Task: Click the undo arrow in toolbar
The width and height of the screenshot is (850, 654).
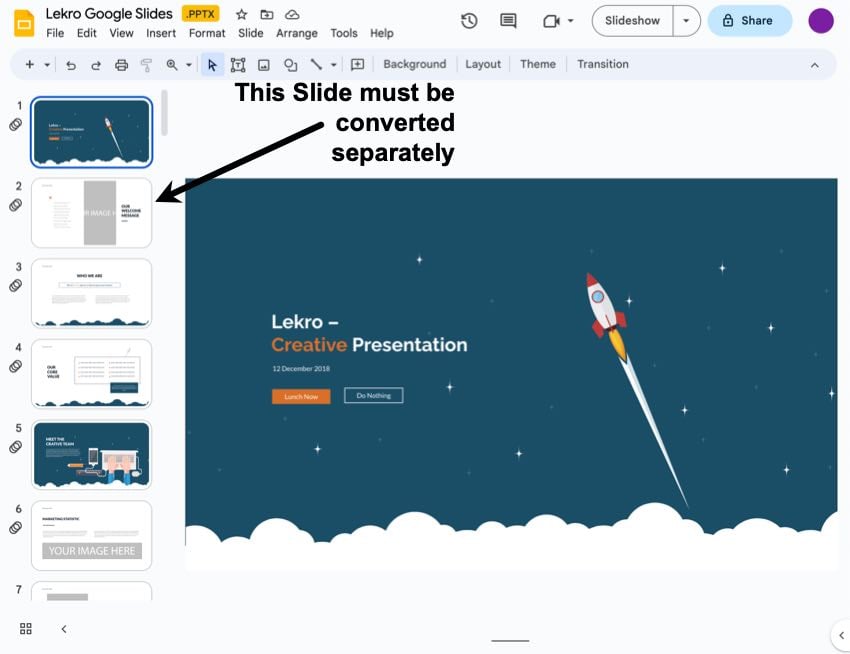Action: click(71, 65)
